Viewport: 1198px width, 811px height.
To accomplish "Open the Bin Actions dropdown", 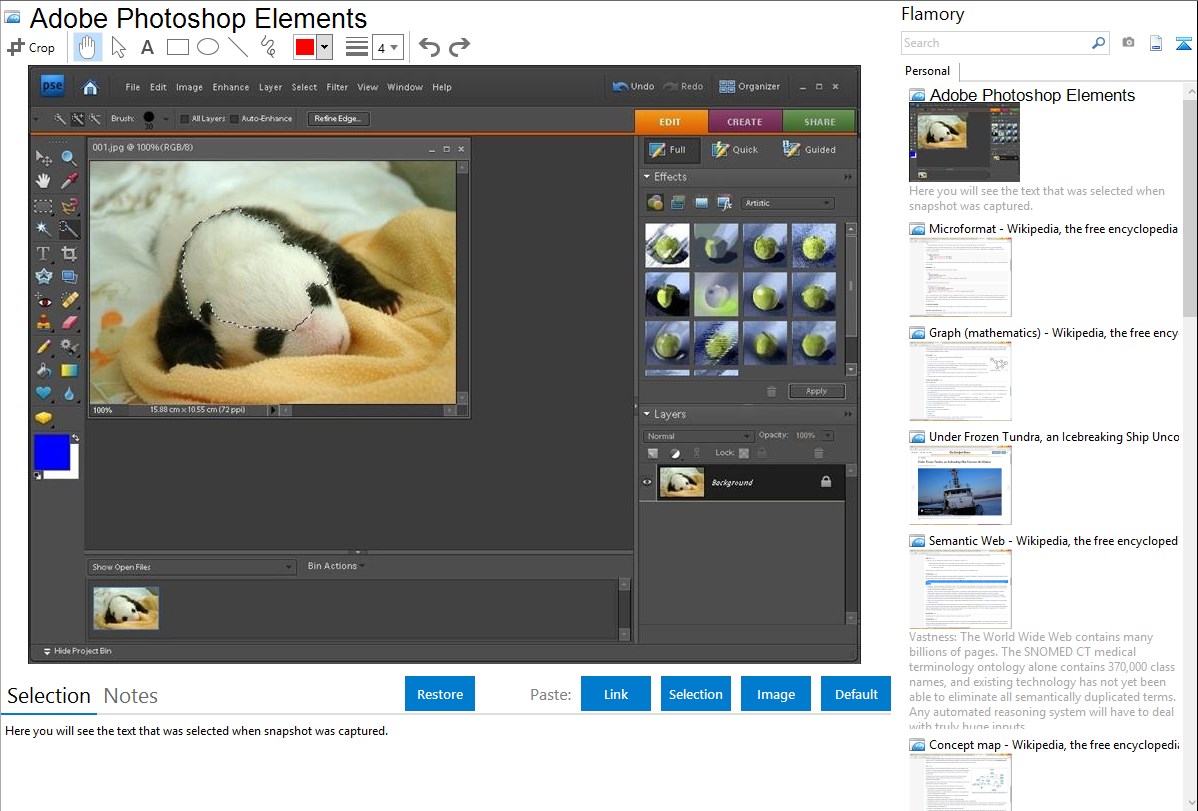I will point(336,566).
